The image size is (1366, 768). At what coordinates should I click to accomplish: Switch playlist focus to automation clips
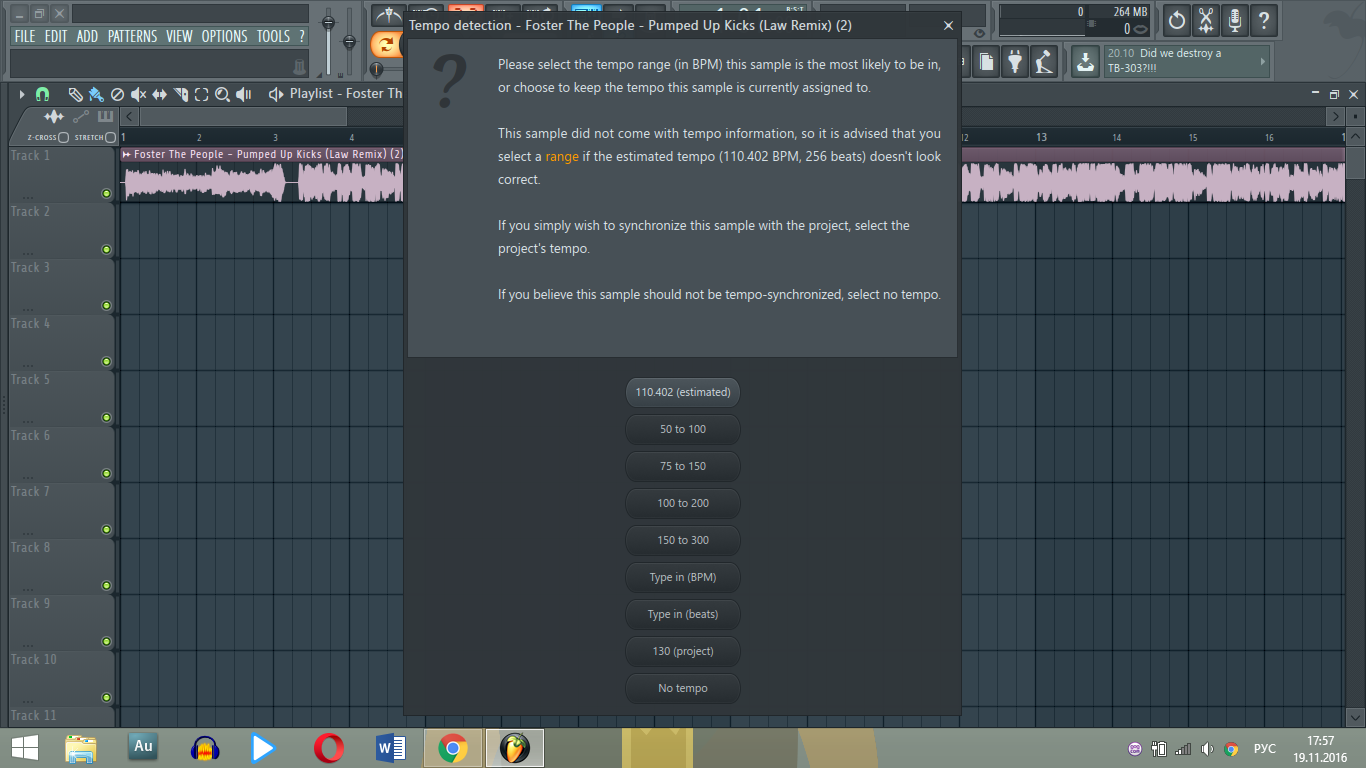coord(81,117)
